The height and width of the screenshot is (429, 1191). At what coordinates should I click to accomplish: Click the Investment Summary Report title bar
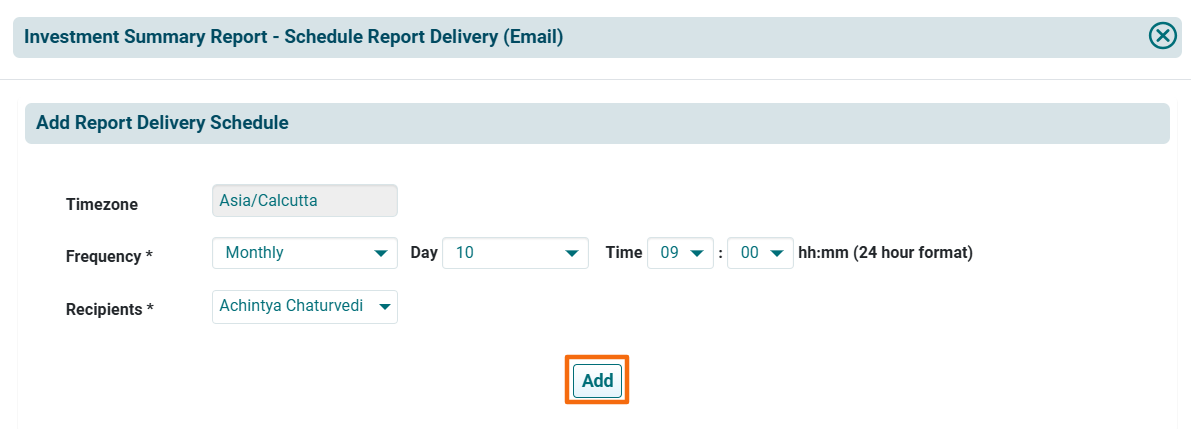pos(294,37)
